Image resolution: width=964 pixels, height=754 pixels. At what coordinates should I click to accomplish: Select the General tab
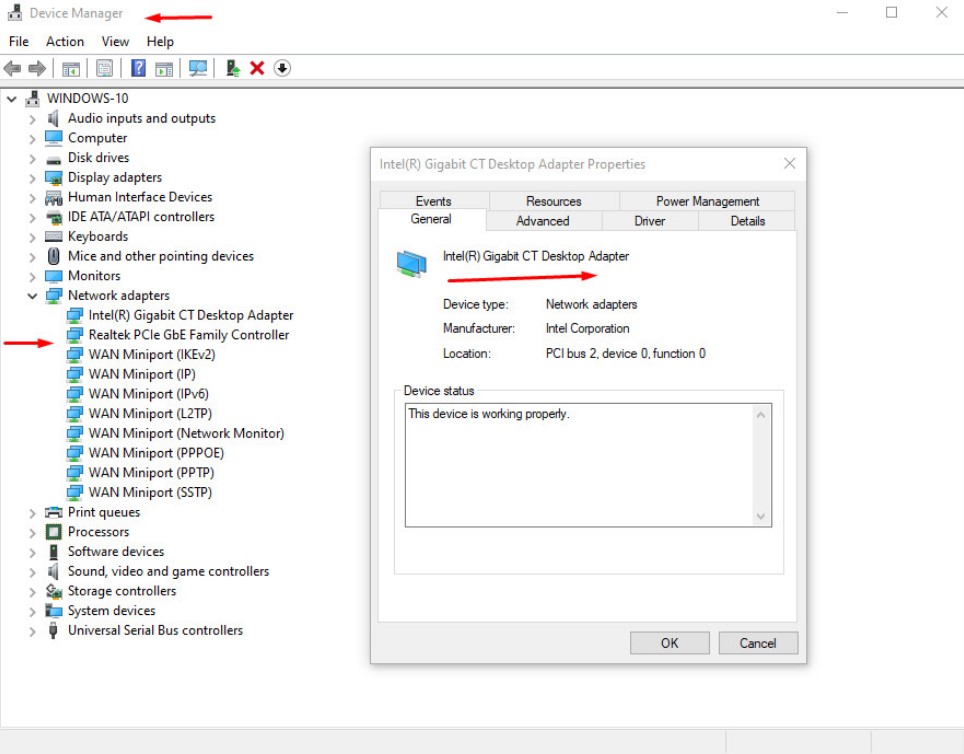431,219
